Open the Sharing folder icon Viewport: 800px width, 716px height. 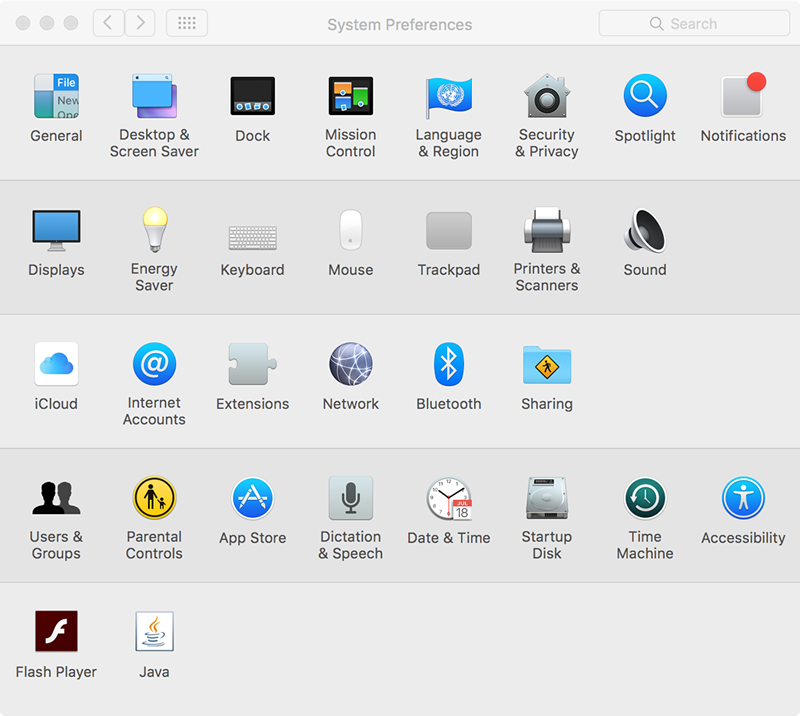(547, 365)
